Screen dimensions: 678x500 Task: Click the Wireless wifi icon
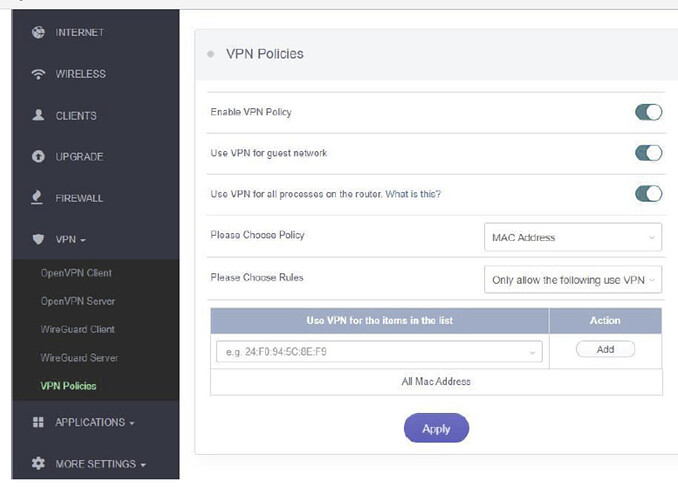coord(39,74)
